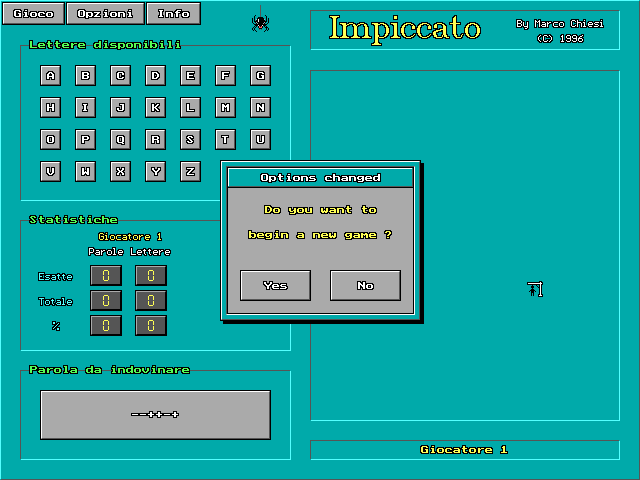Guess letter U tile
Screen dimensions: 640x480
260,140
